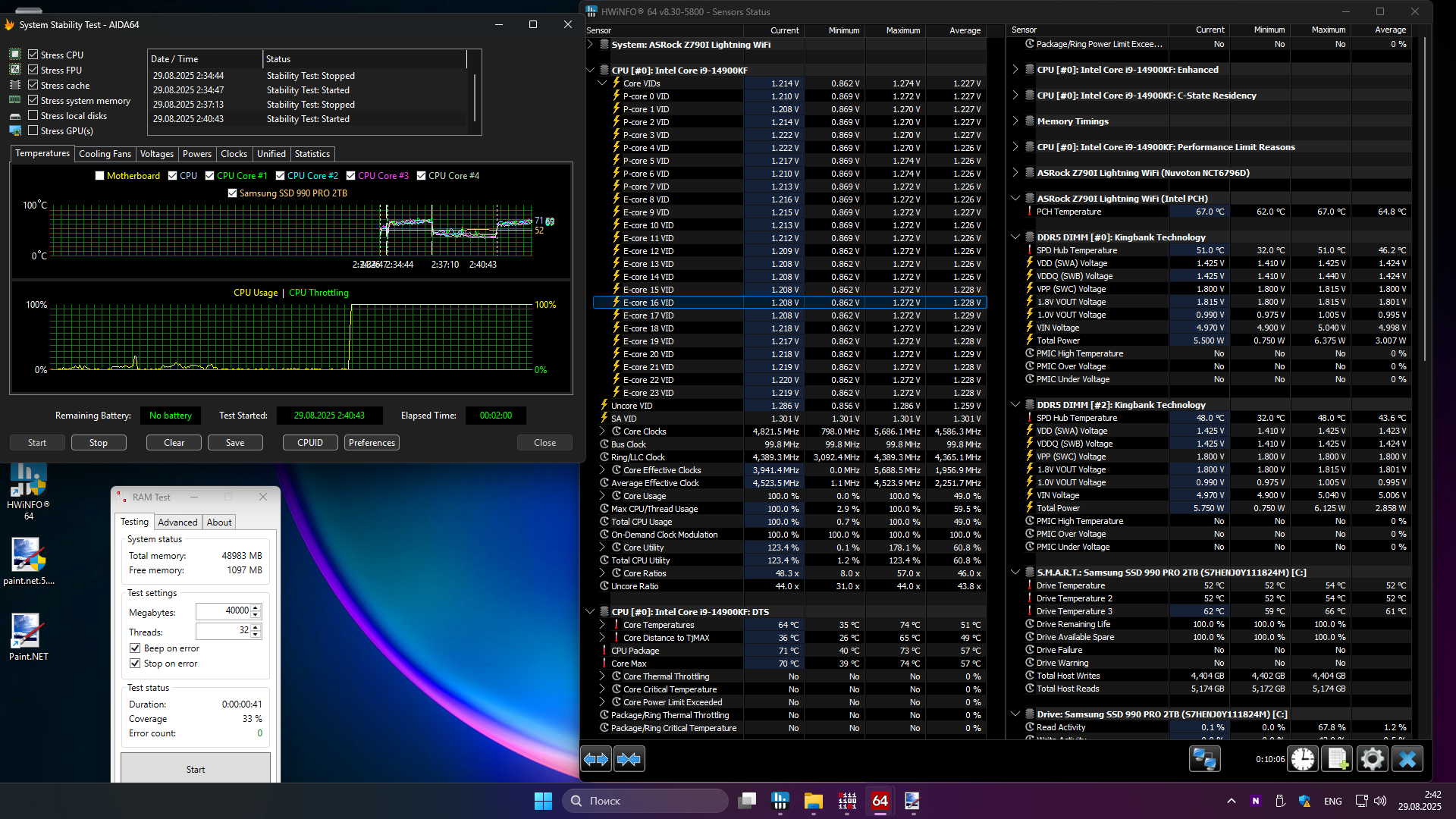Click Stop button in AIDA64 stability test

point(99,443)
